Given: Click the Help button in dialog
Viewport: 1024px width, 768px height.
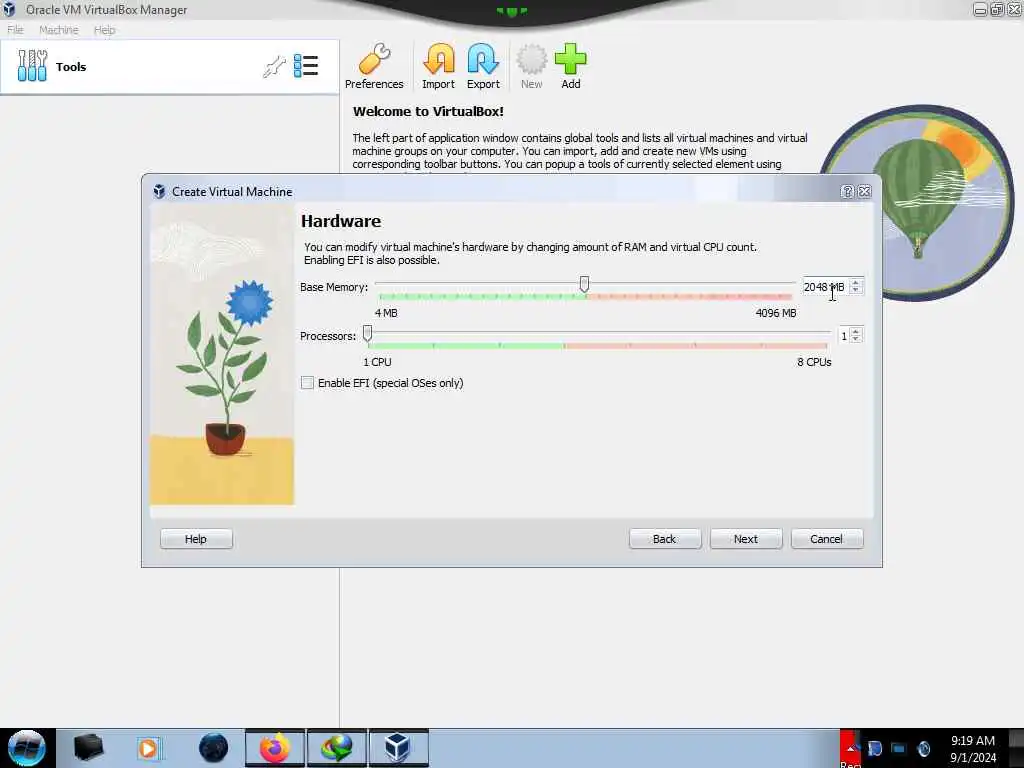Looking at the screenshot, I should (196, 539).
